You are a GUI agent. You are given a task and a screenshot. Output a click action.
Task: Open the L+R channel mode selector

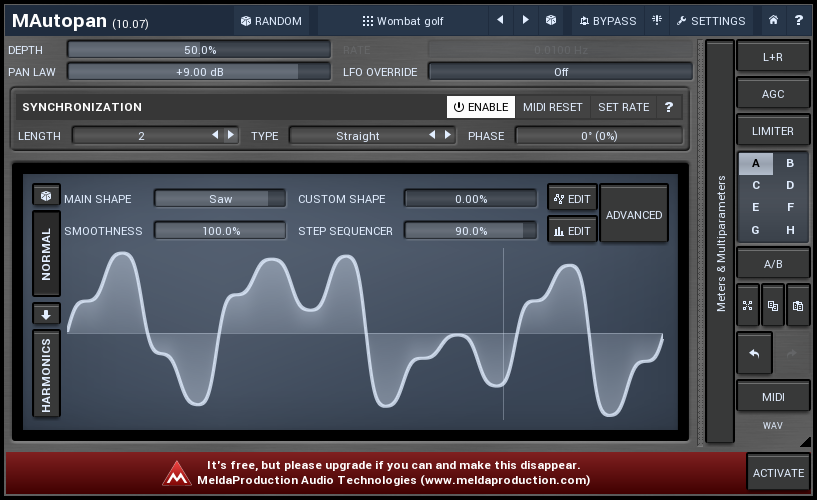click(773, 57)
